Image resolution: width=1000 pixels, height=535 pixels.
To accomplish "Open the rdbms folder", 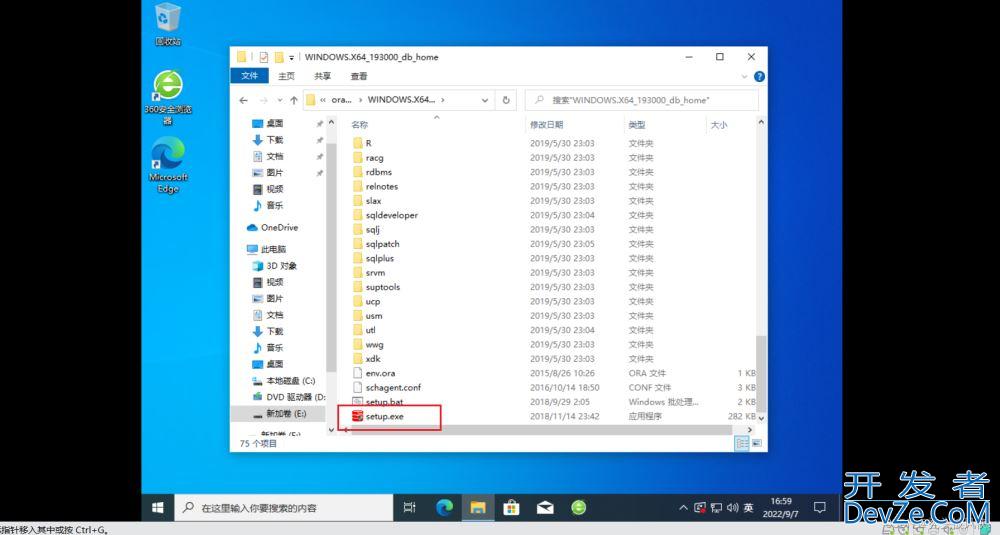I will (378, 172).
